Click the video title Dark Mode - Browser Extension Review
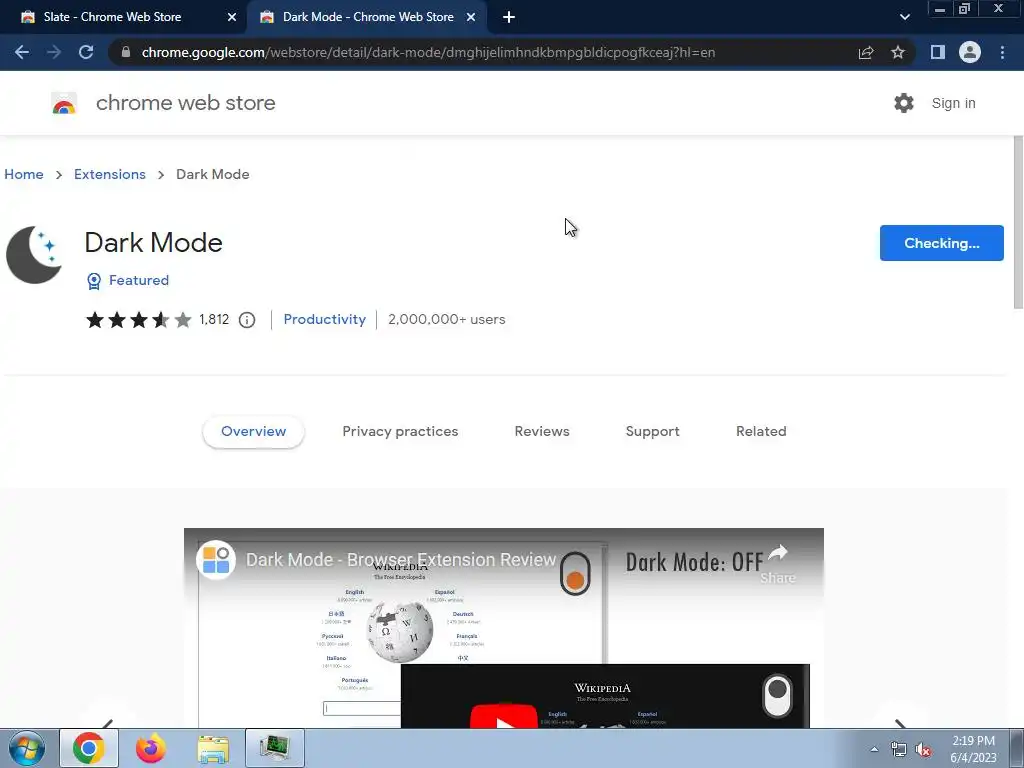This screenshot has height=768, width=1024. [x=401, y=560]
